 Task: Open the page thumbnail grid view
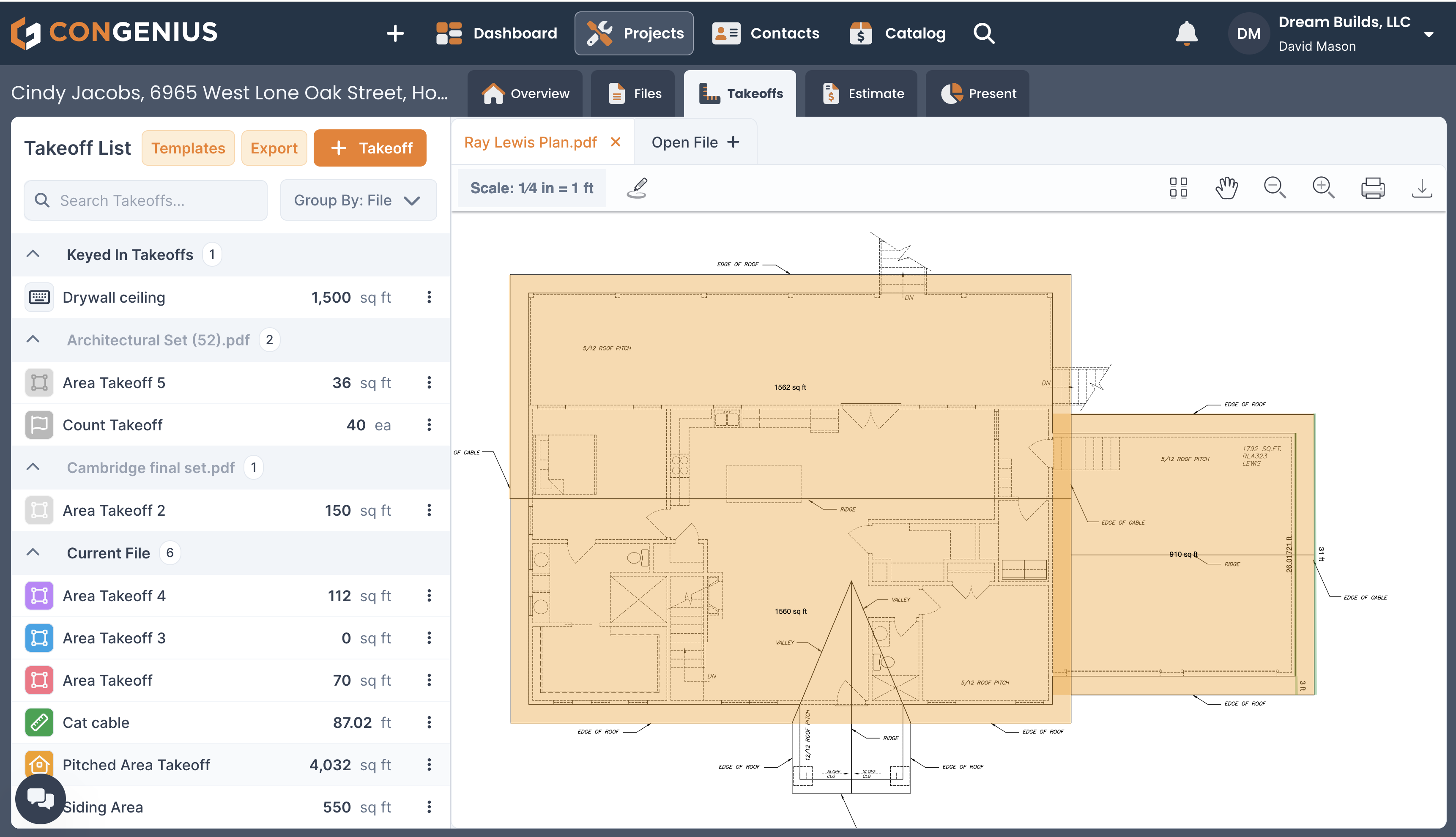(1178, 187)
